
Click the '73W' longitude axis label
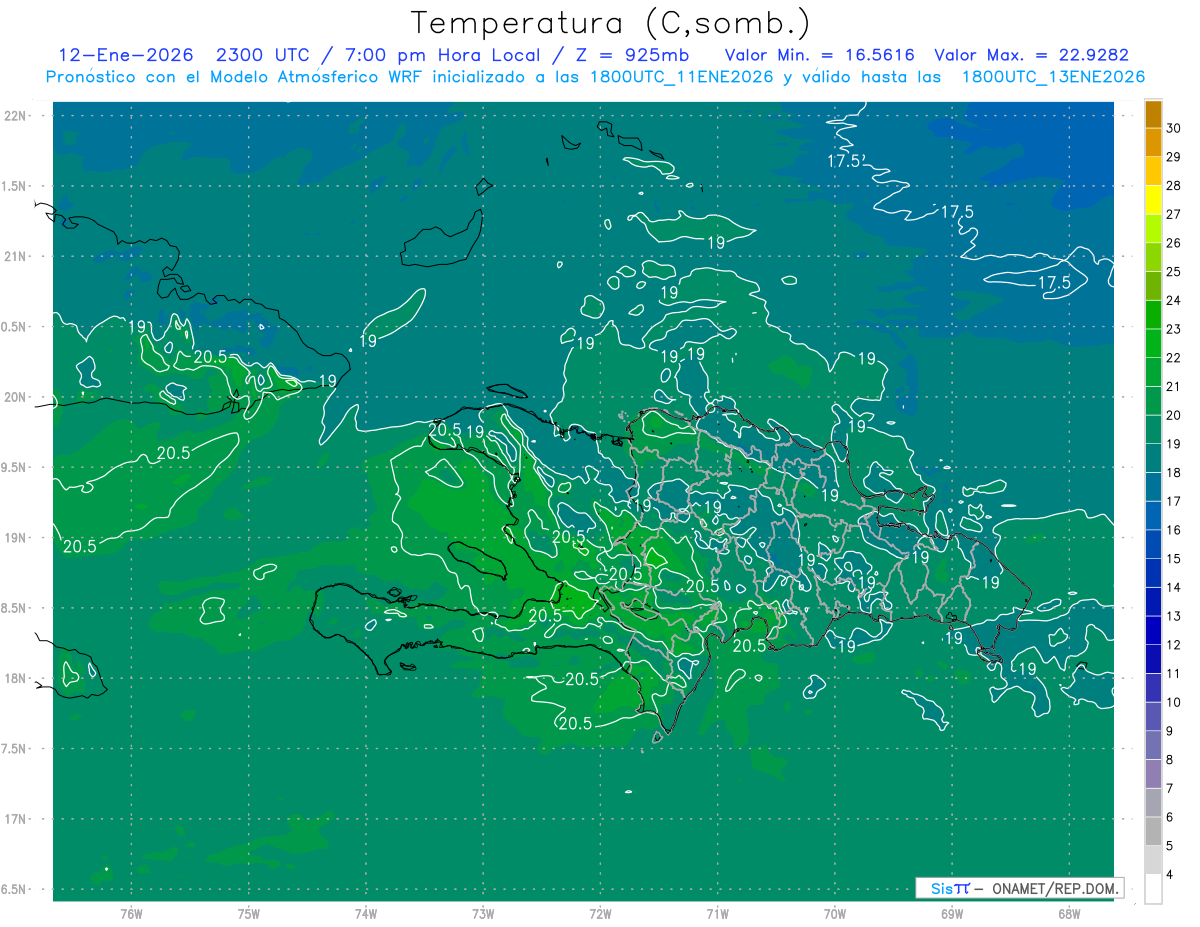[x=483, y=913]
